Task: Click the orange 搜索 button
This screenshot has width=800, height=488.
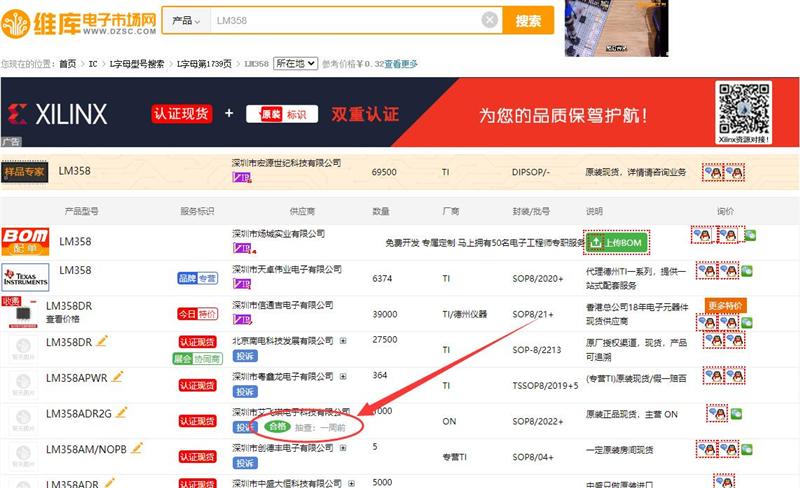Action: [528, 20]
